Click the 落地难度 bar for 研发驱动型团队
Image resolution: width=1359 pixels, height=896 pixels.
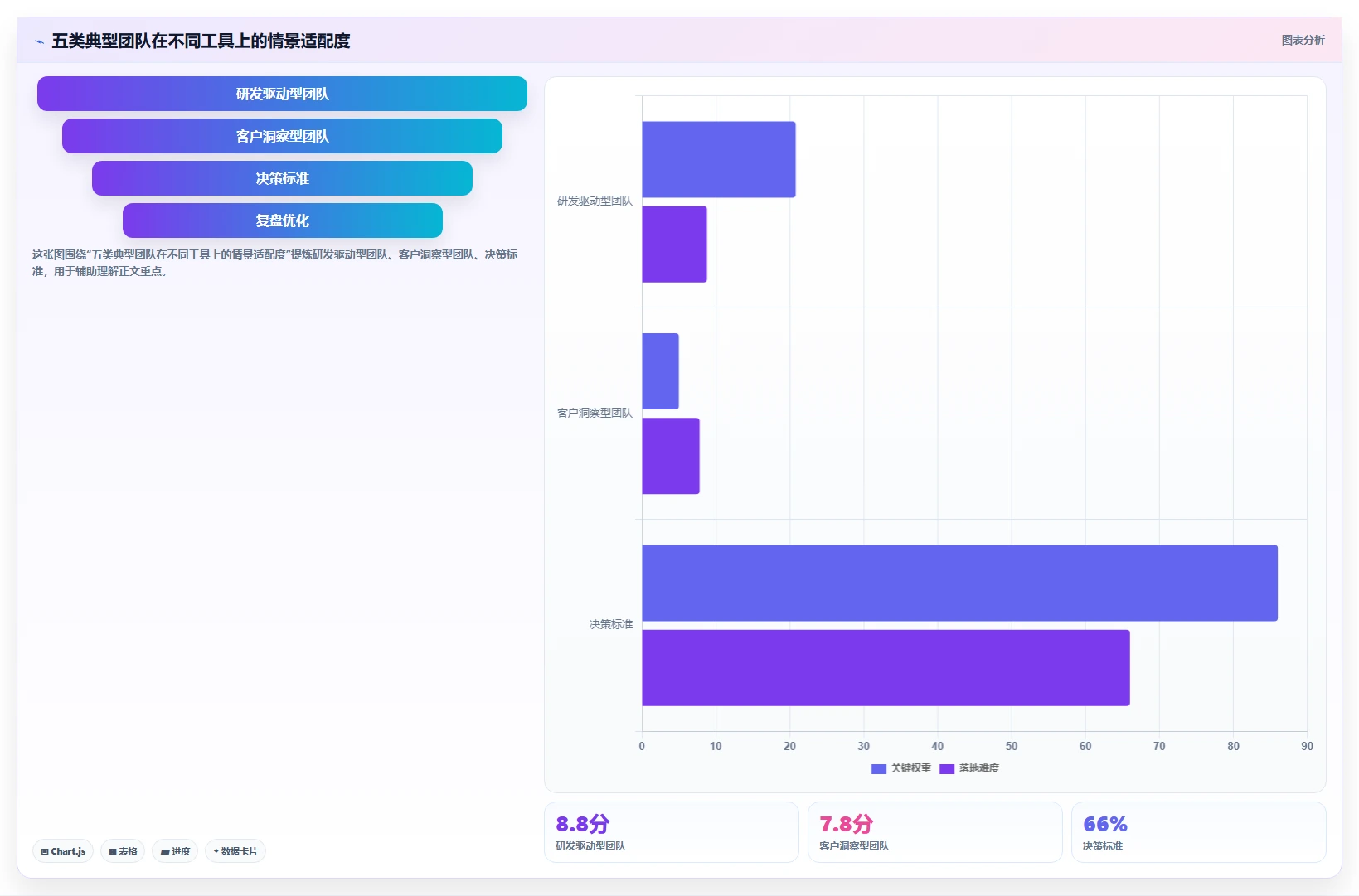pos(674,245)
